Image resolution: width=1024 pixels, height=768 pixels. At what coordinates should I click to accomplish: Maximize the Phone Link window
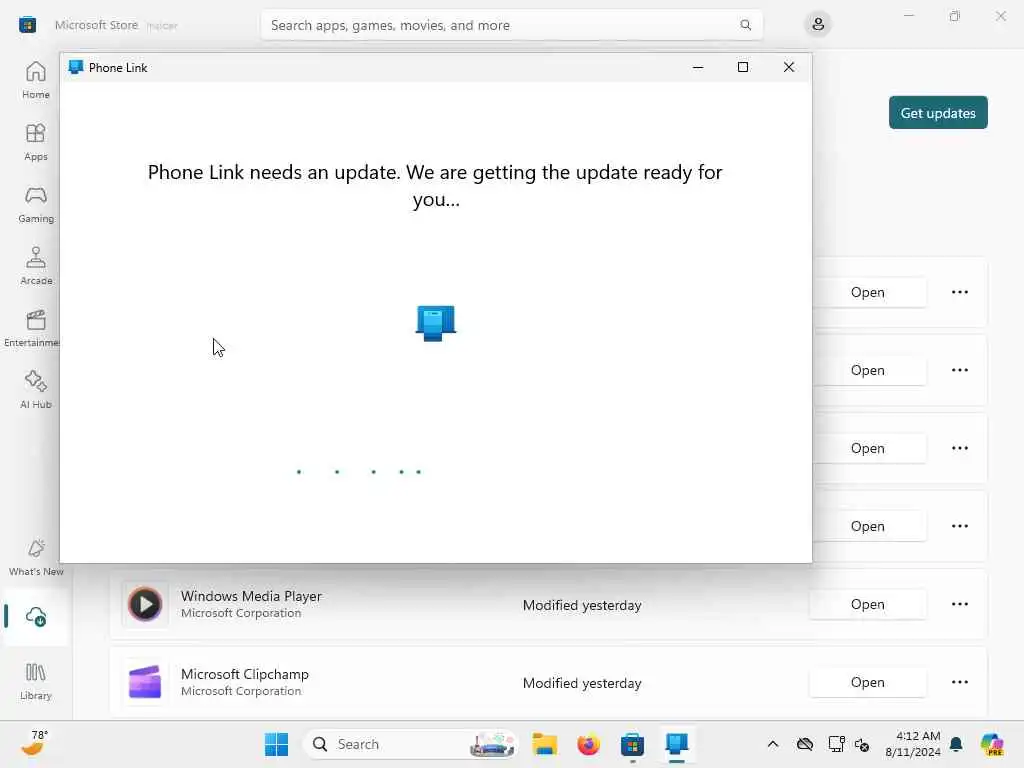tap(743, 67)
